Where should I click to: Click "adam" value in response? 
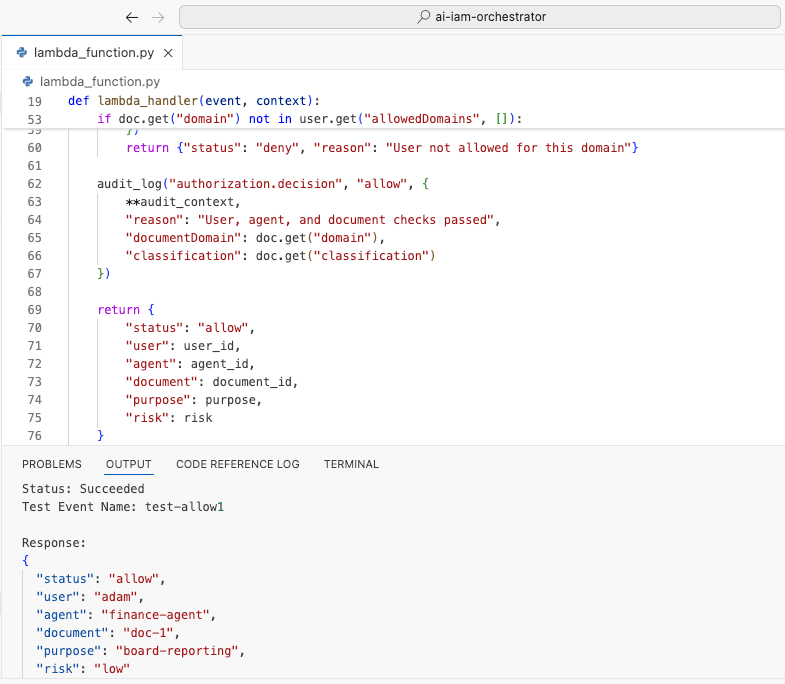click(x=116, y=597)
